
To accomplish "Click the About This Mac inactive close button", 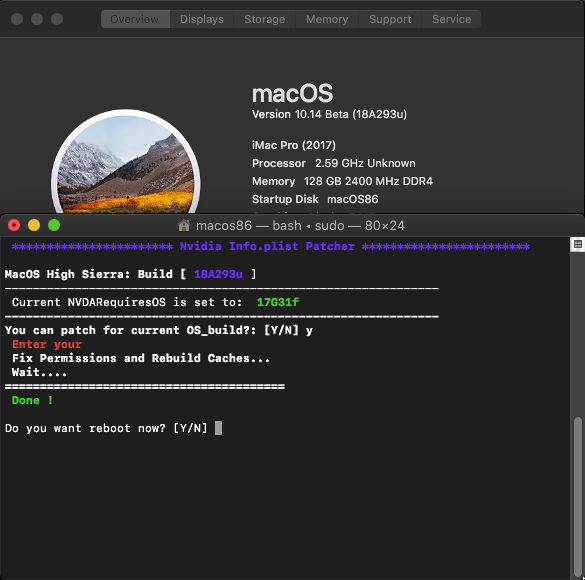I will [17, 19].
